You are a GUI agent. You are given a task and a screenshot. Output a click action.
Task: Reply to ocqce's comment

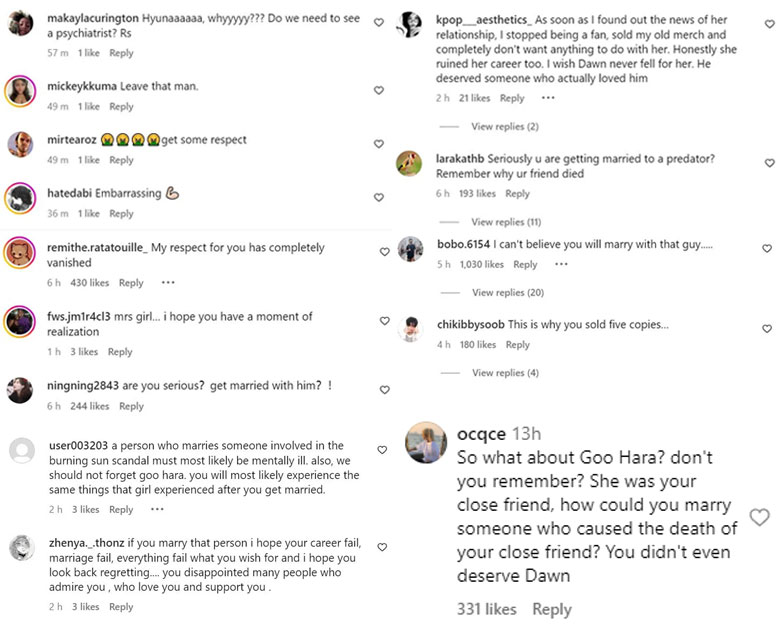(x=551, y=609)
